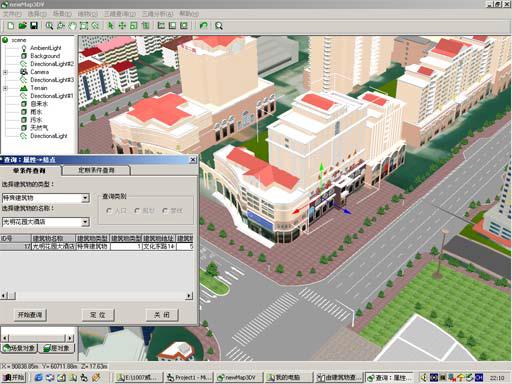512x384 pixels.
Task: Select the four-arrow Move tool
Action: 122,26
